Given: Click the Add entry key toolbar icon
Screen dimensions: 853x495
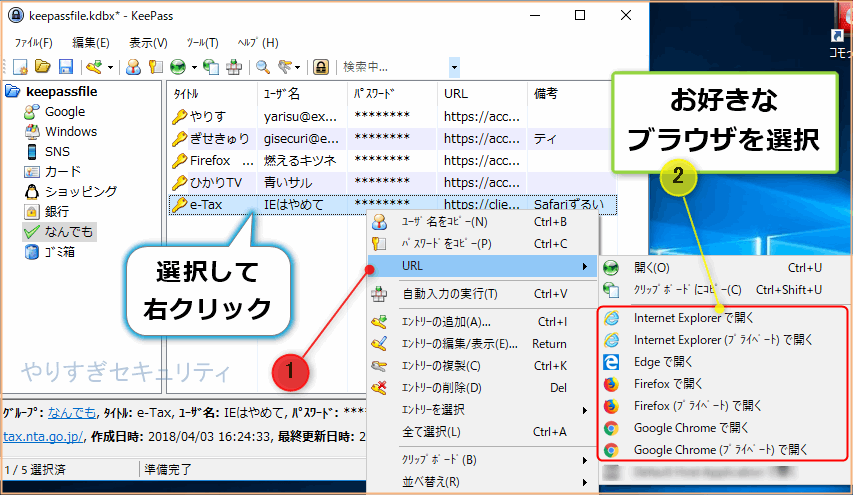Looking at the screenshot, I should [x=94, y=67].
